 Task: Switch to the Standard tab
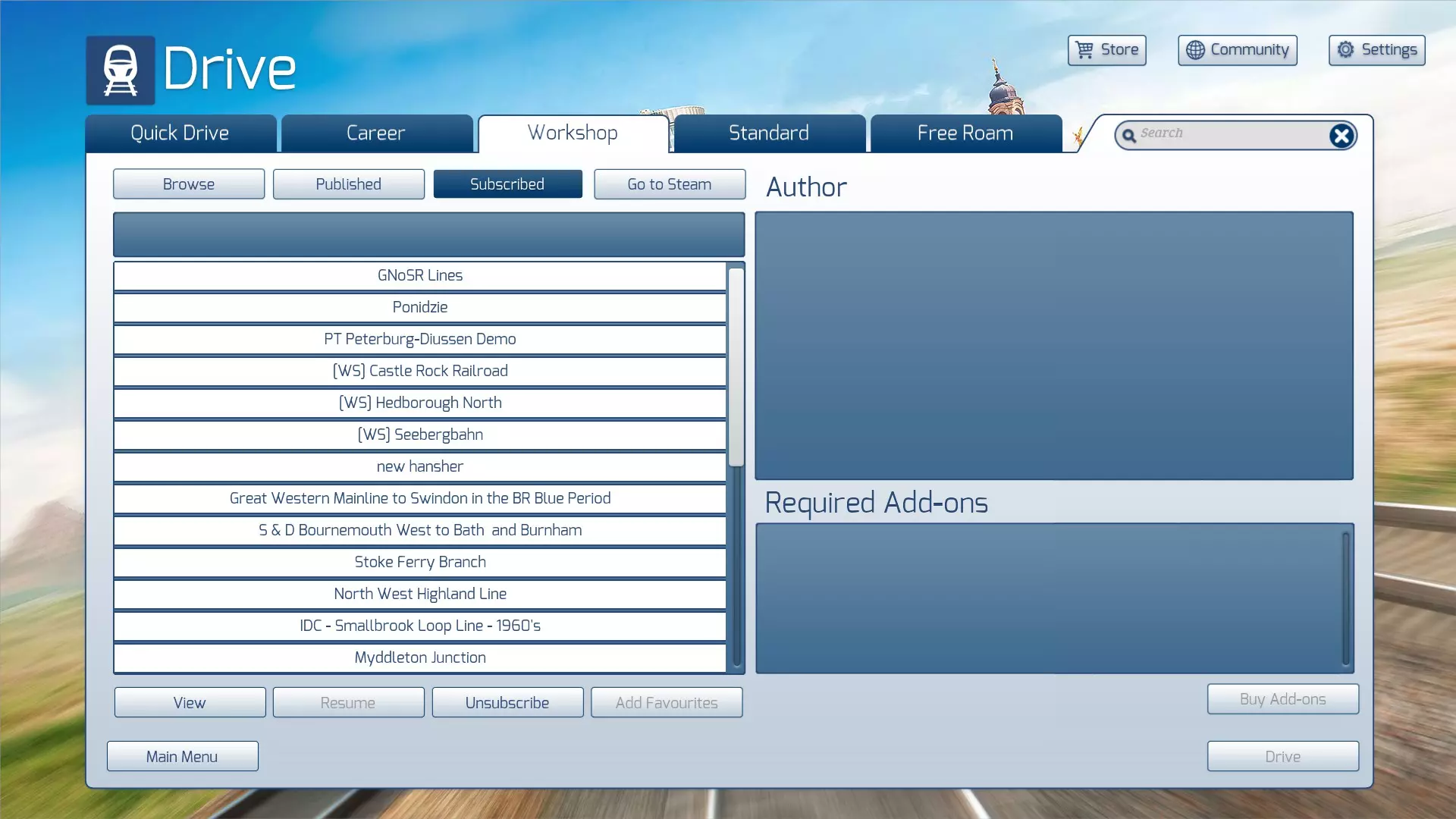point(768,133)
